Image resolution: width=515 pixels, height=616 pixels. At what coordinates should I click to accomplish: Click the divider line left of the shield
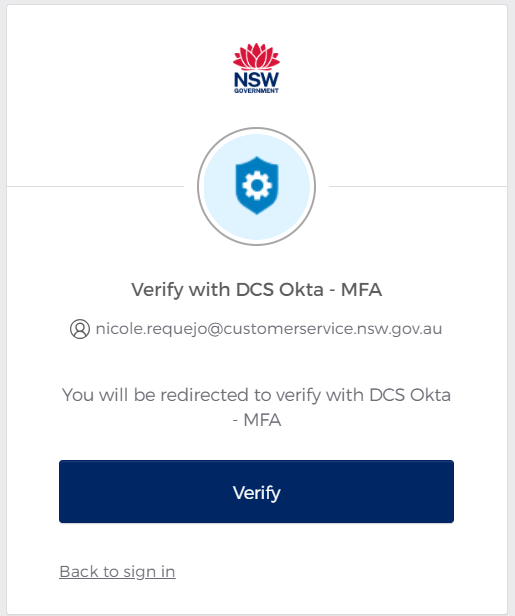click(x=95, y=186)
